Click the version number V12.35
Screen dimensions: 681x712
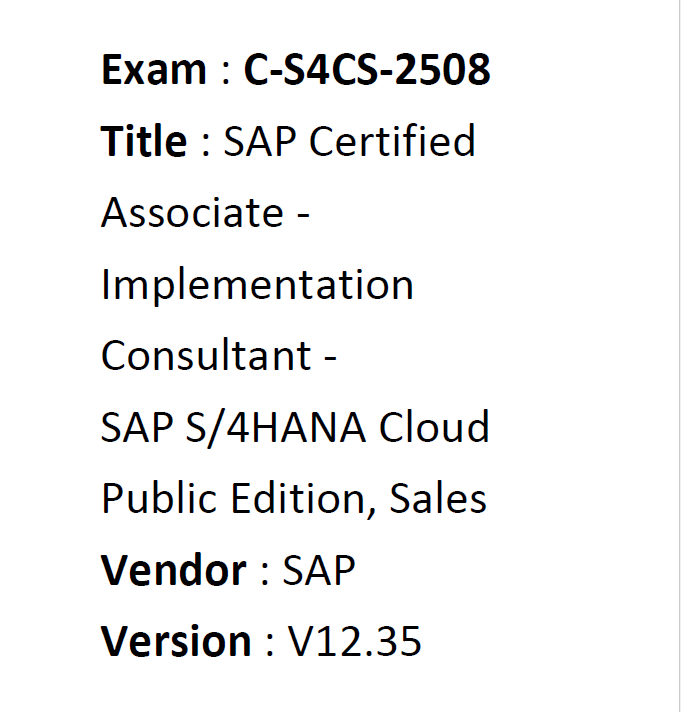point(355,641)
